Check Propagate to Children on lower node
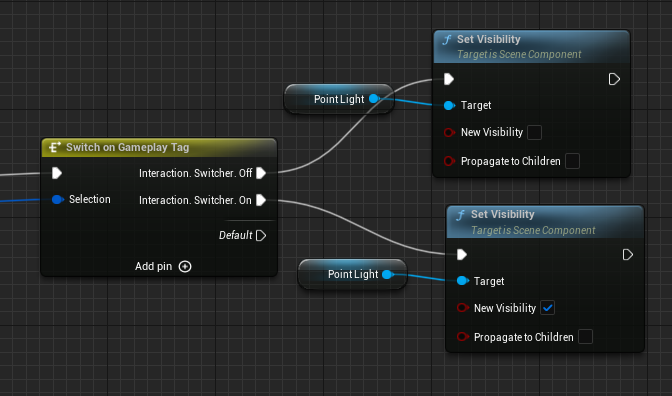 (585, 337)
